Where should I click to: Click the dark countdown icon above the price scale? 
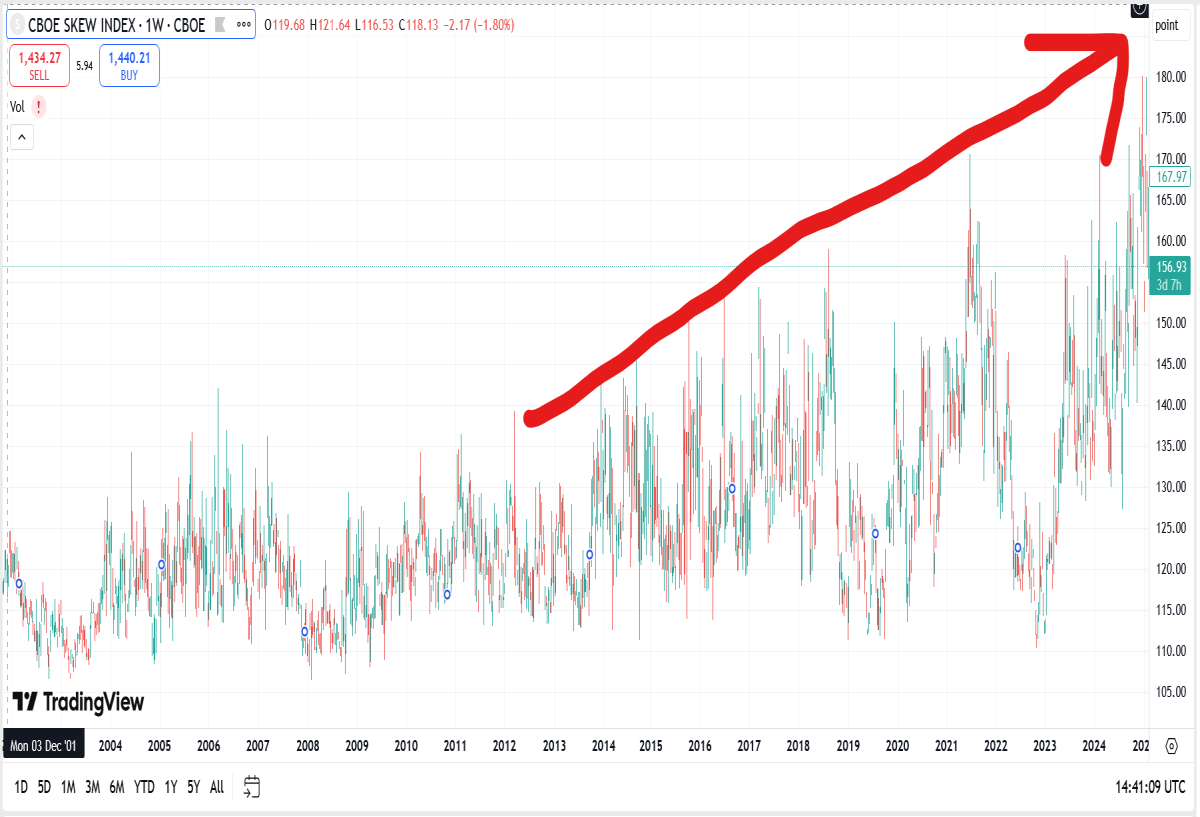coord(1138,9)
